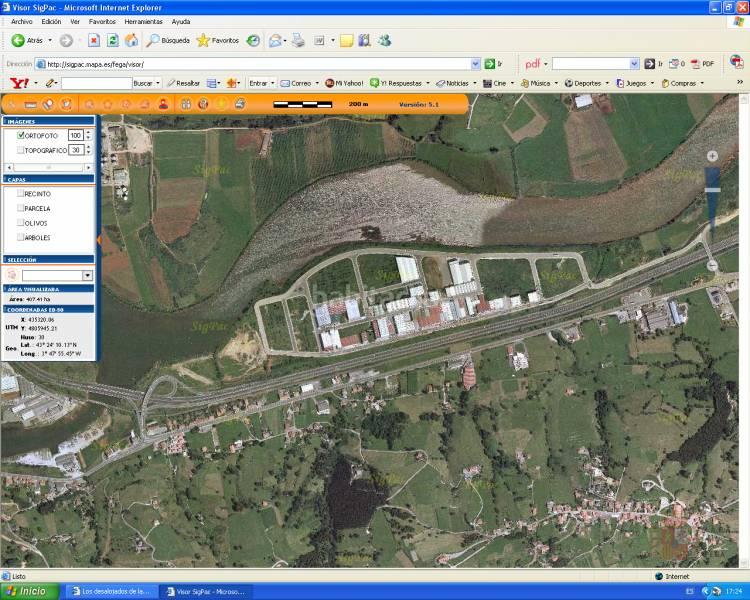Image resolution: width=750 pixels, height=600 pixels.
Task: Click the map zoom-out minus button
Action: click(x=712, y=265)
